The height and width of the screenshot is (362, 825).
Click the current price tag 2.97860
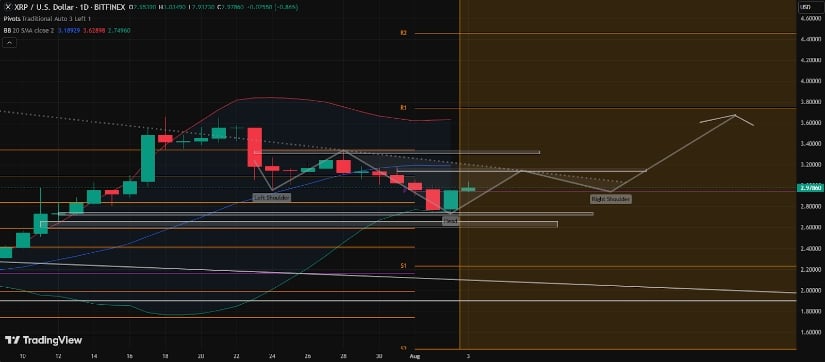point(810,187)
